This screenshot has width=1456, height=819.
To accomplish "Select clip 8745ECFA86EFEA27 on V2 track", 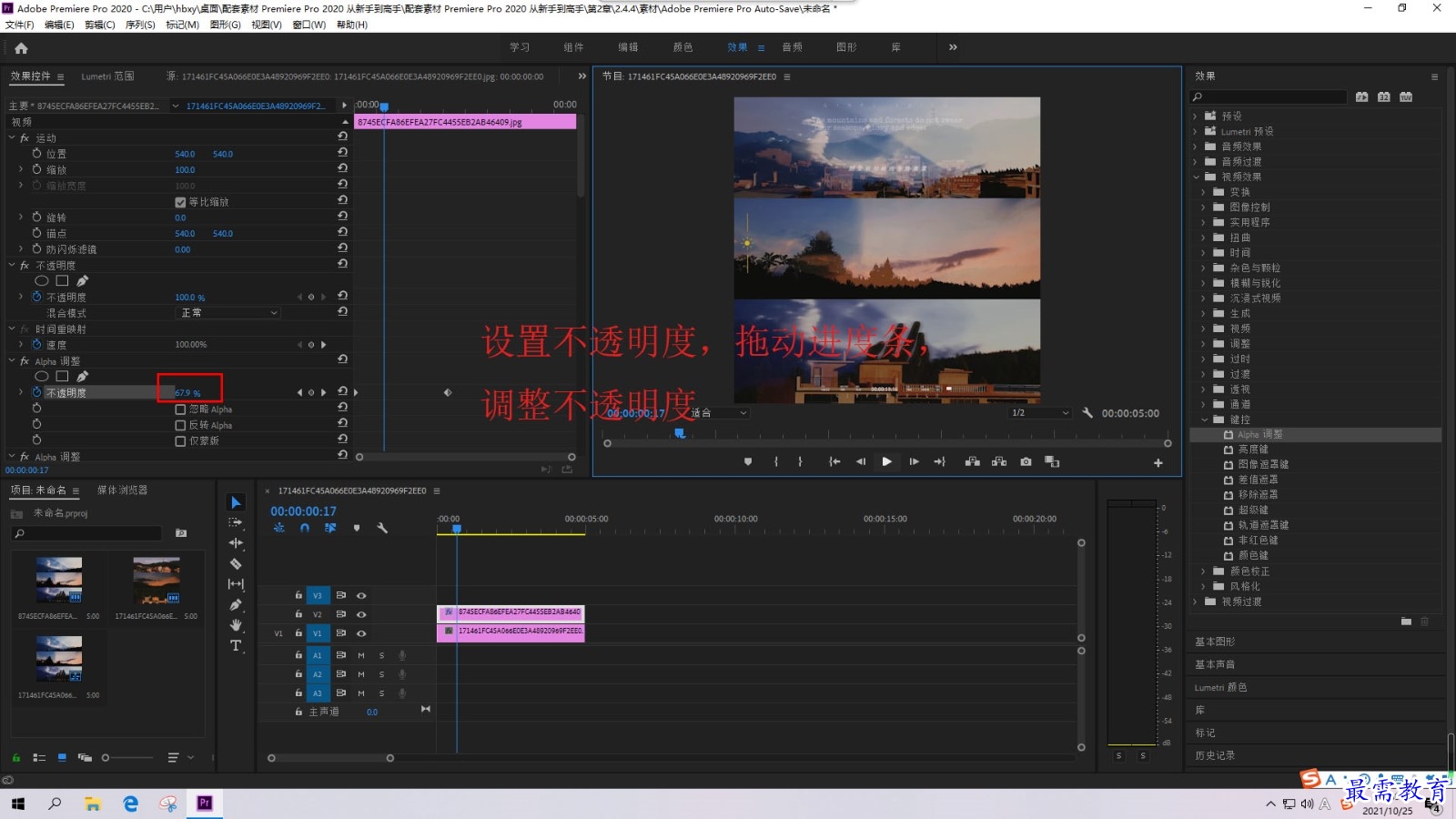I will (x=511, y=612).
